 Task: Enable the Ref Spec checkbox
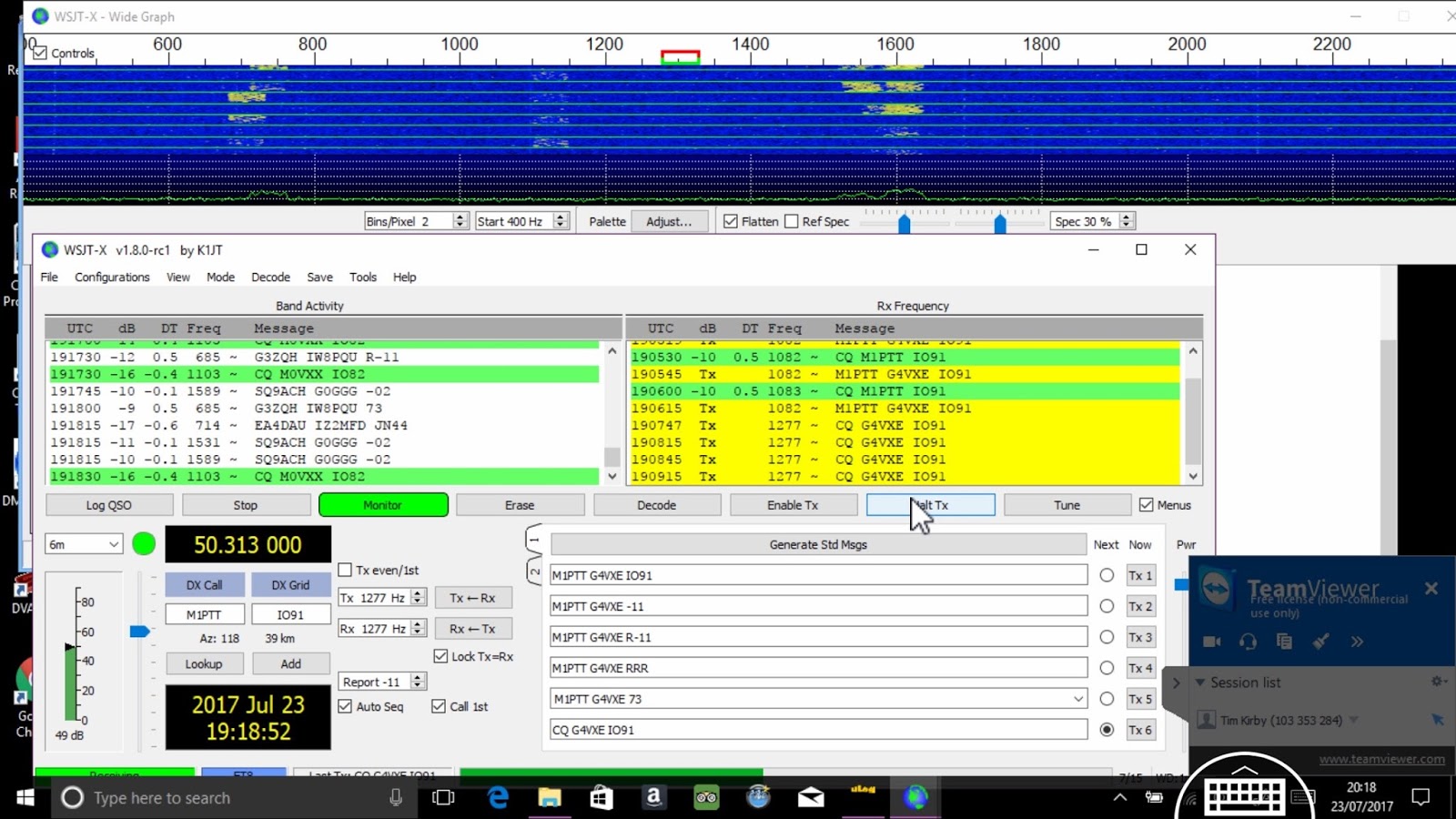click(x=791, y=221)
